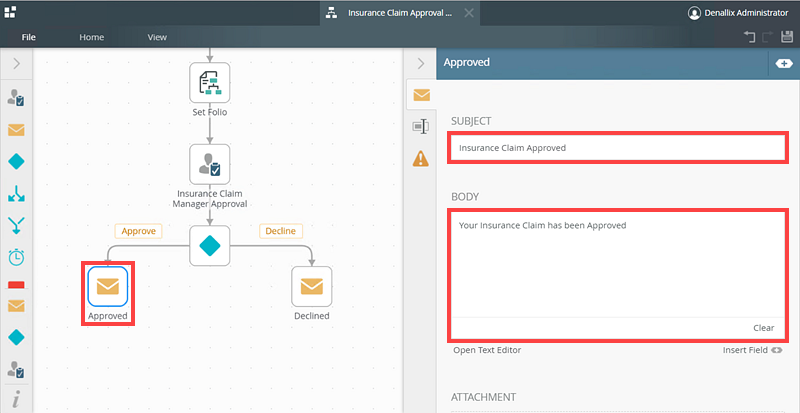Click into the Subject text field
Screen dimensions: 800x413
click(617, 147)
